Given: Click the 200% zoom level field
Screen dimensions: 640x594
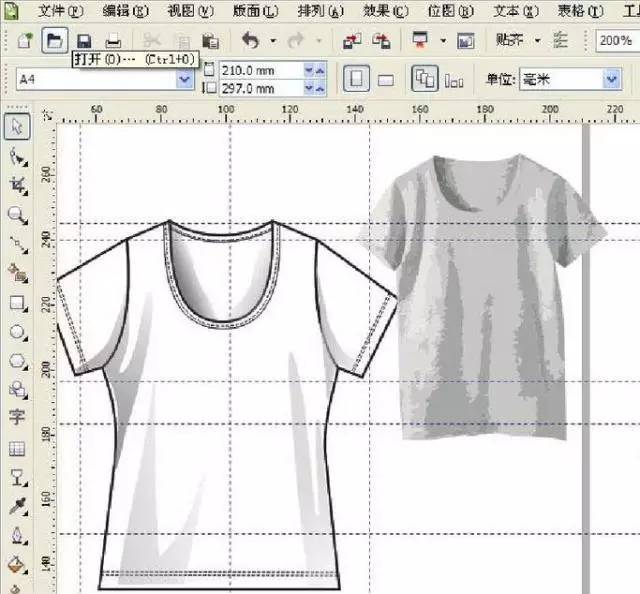Looking at the screenshot, I should (x=614, y=41).
